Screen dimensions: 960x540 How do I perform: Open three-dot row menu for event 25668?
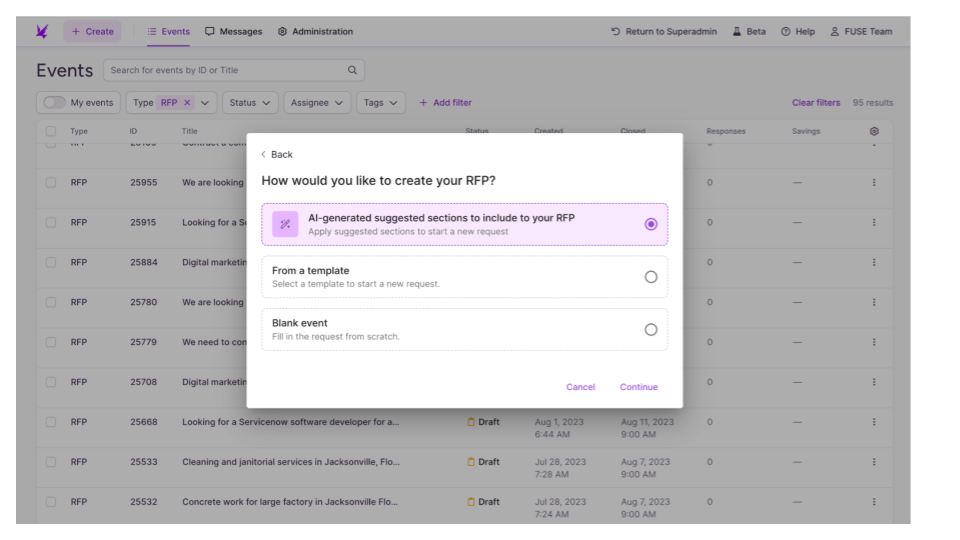point(876,422)
